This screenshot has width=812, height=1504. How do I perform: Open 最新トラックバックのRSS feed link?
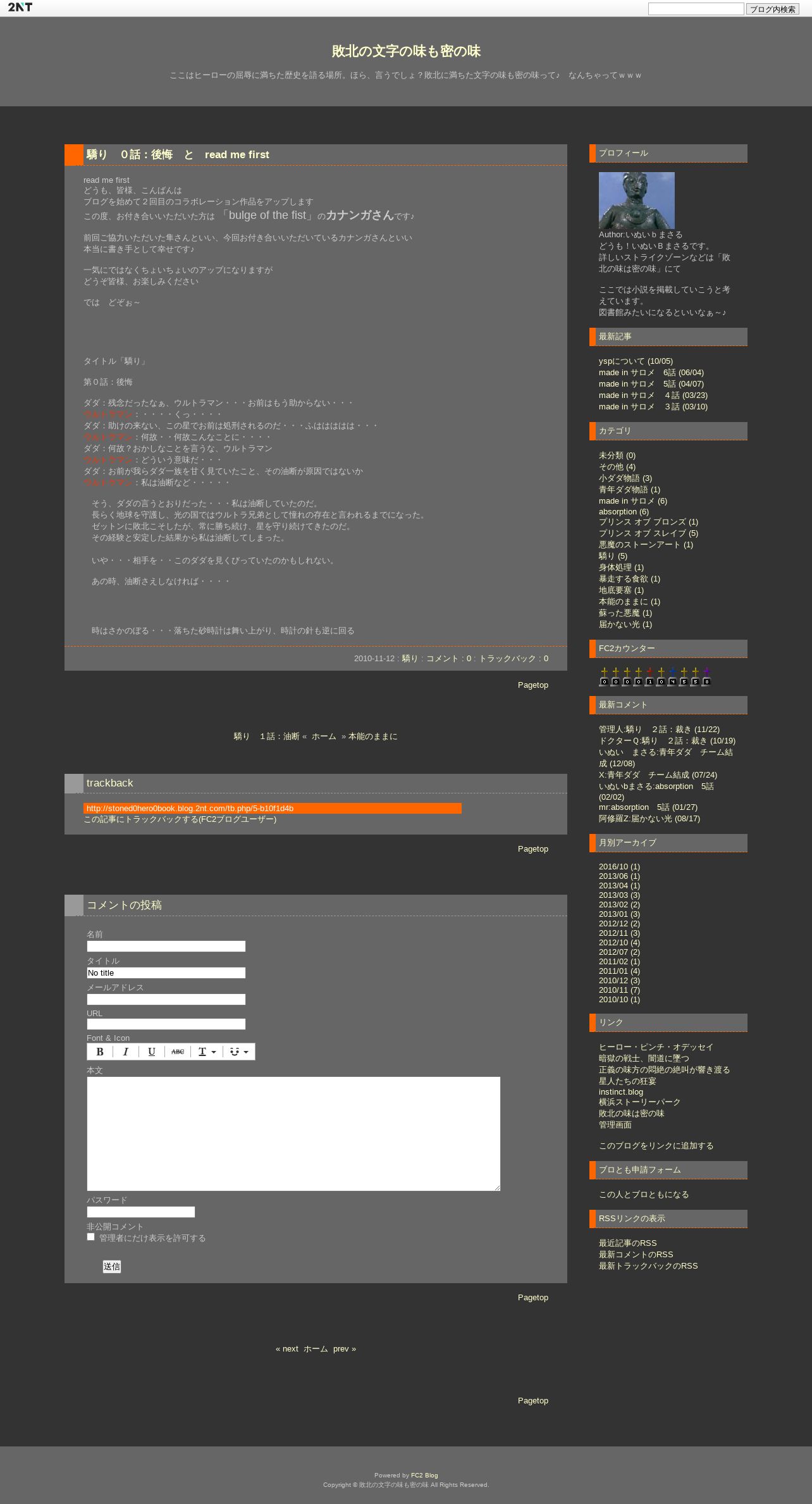648,1266
